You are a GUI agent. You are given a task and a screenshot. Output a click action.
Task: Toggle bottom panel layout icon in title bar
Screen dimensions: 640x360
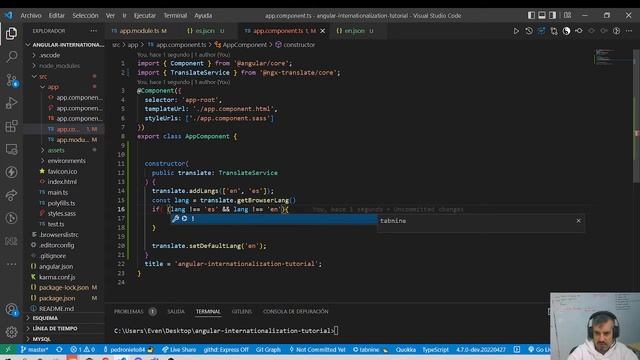pyautogui.click(x=542, y=16)
